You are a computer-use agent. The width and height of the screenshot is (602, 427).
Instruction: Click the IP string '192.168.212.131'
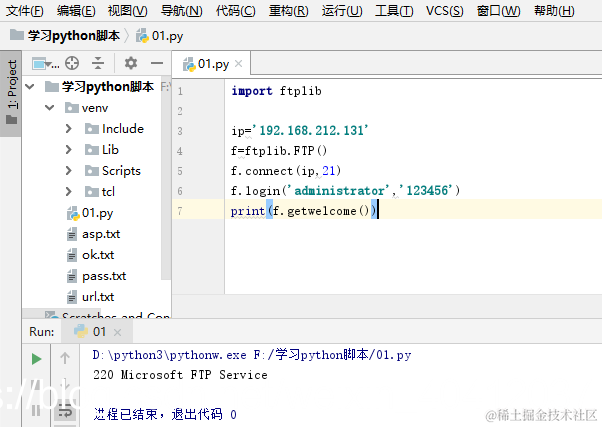[x=311, y=131]
